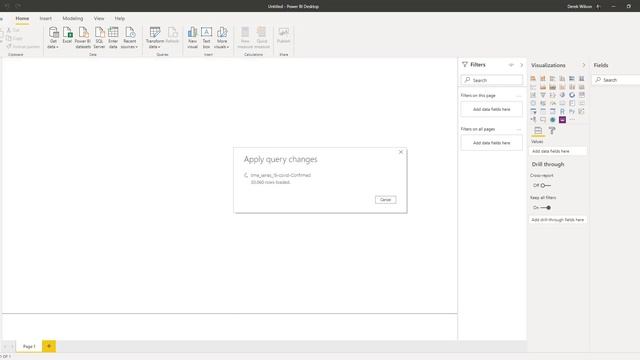
Task: Select the R script visual
Action: 562,111
